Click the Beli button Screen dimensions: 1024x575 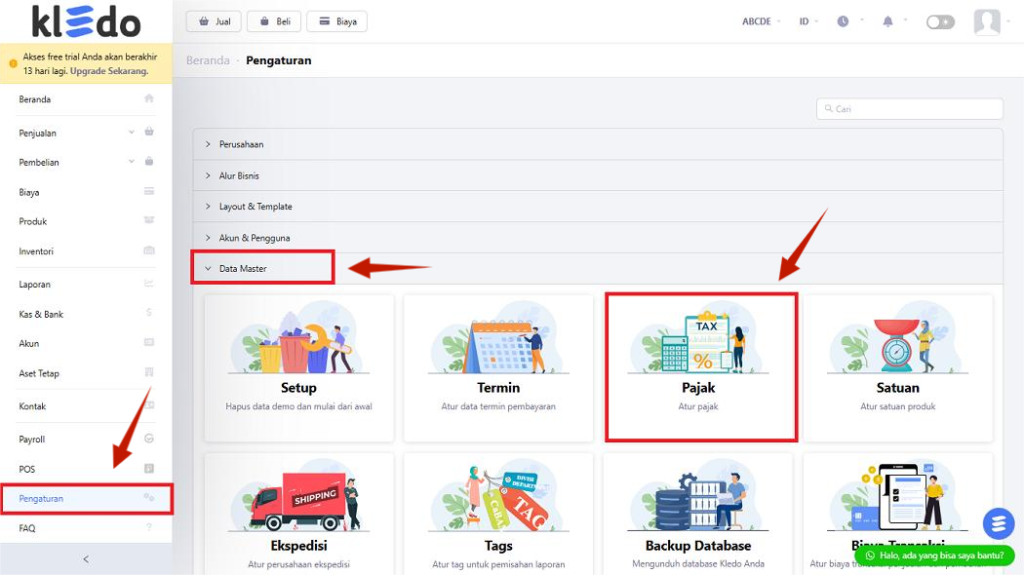(274, 21)
